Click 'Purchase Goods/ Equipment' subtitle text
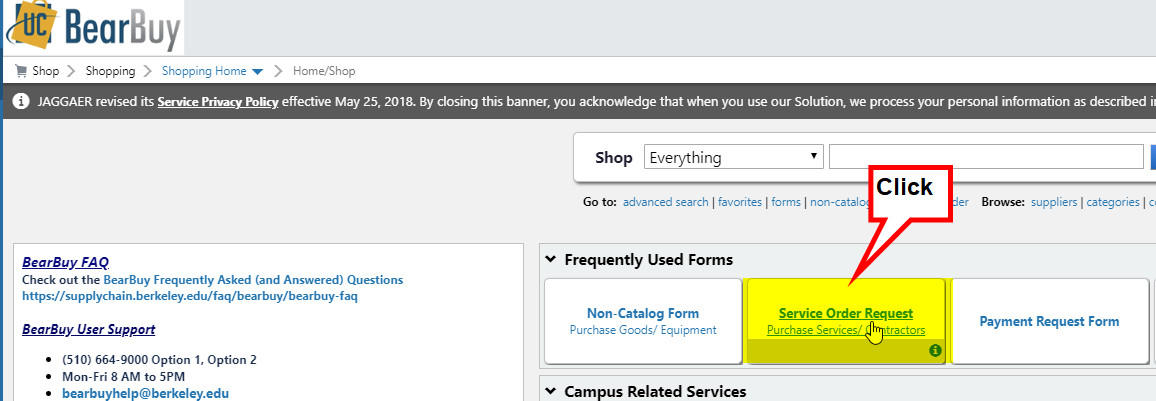The width and height of the screenshot is (1156, 401). coord(643,330)
